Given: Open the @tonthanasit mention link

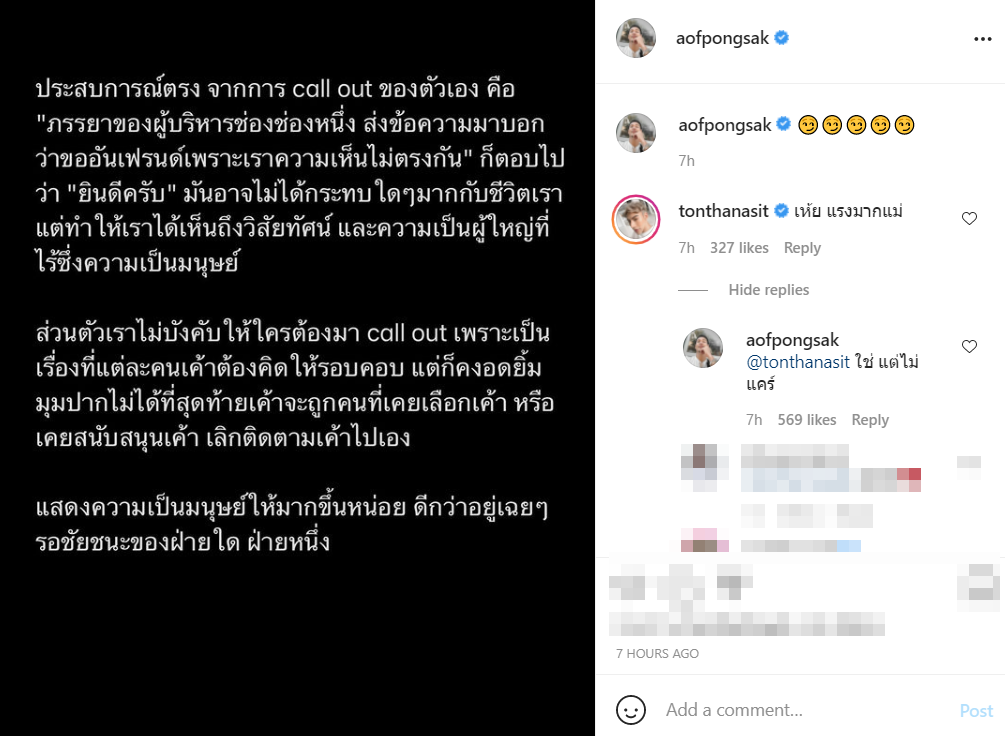Looking at the screenshot, I should (x=798, y=362).
